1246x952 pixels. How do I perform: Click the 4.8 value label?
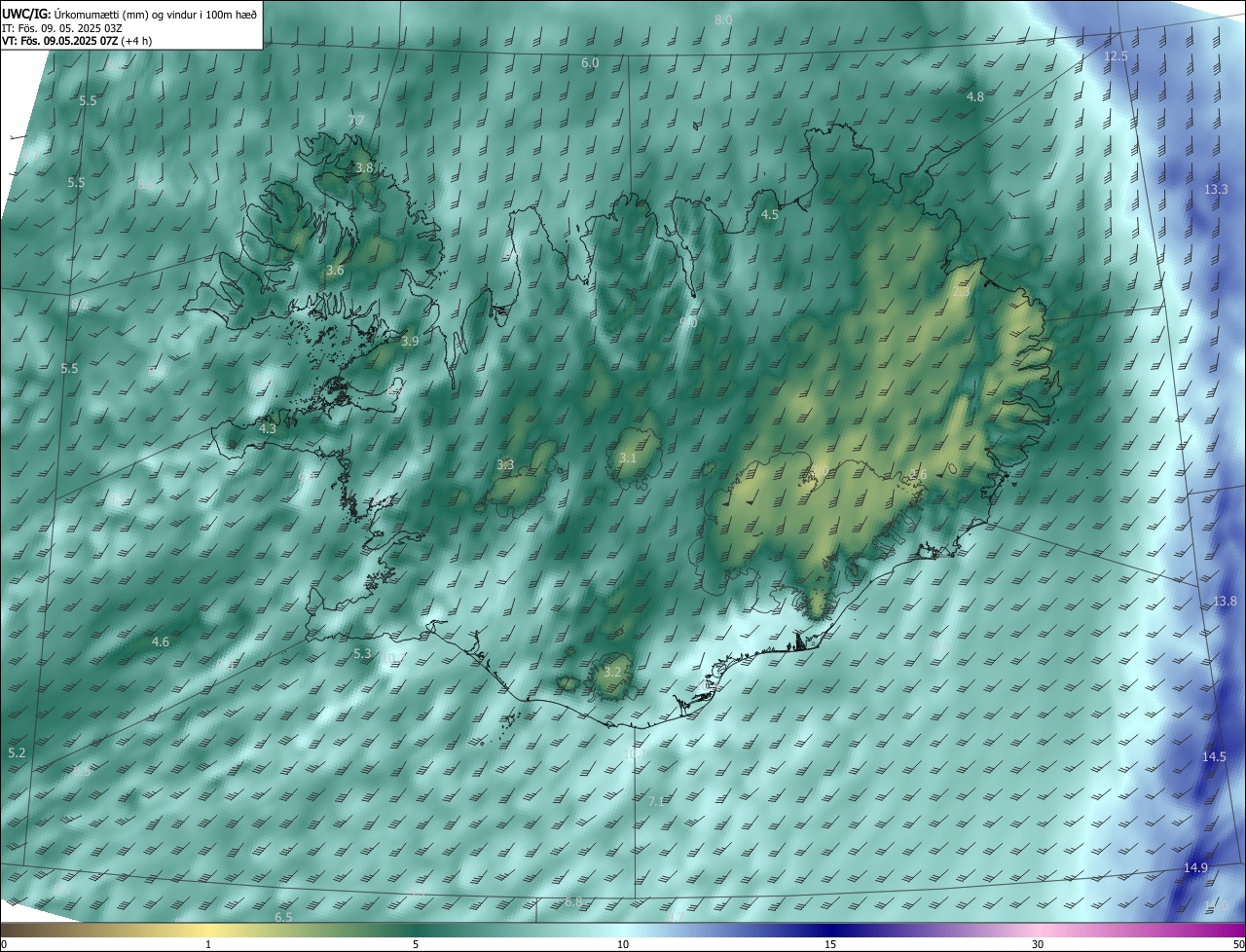click(974, 97)
